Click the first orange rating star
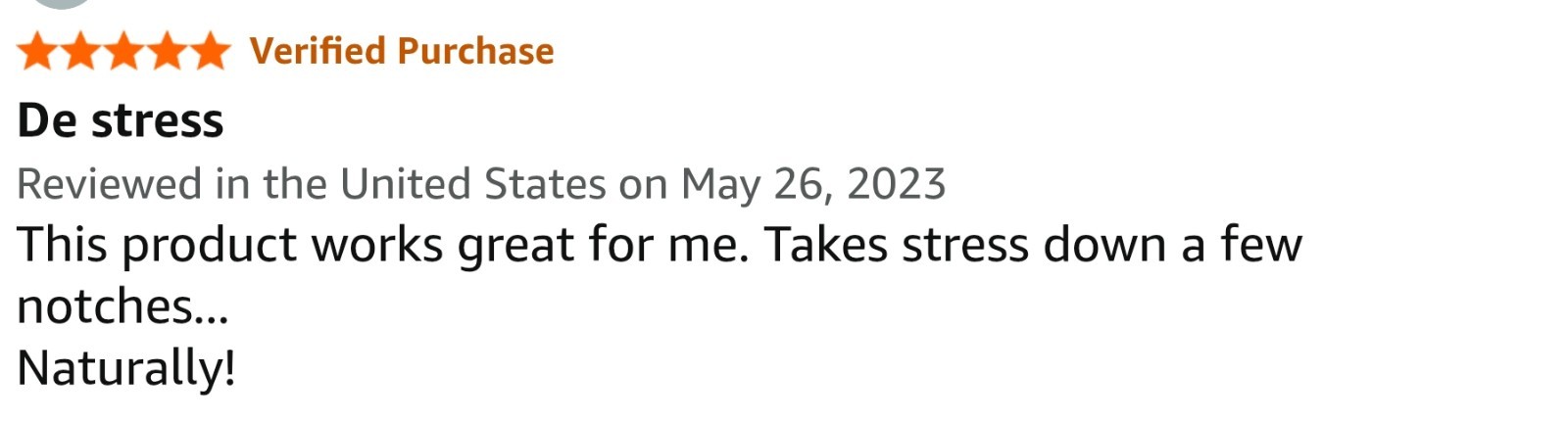The height and width of the screenshot is (421, 1568). (x=37, y=51)
